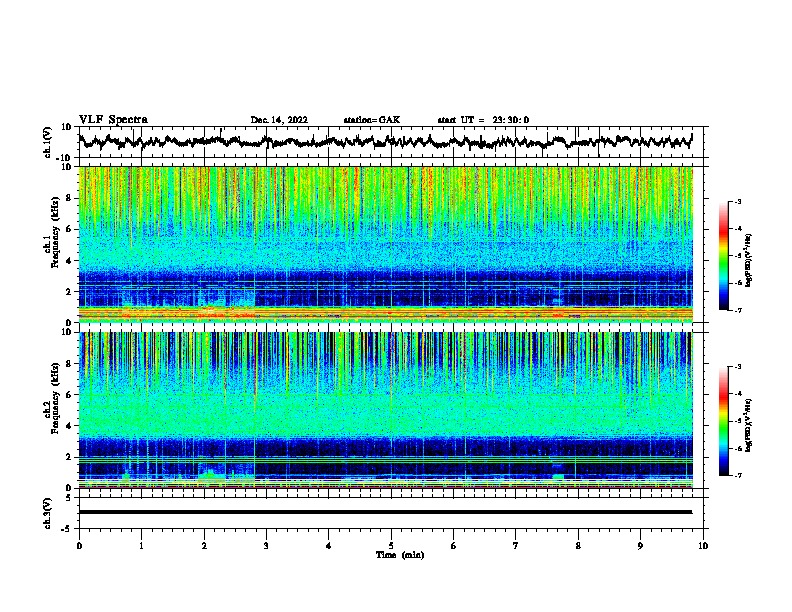Image resolution: width=792 pixels, height=612 pixels.
Task: Click the ch.2 frequency tick label "2"
Action: click(69, 457)
